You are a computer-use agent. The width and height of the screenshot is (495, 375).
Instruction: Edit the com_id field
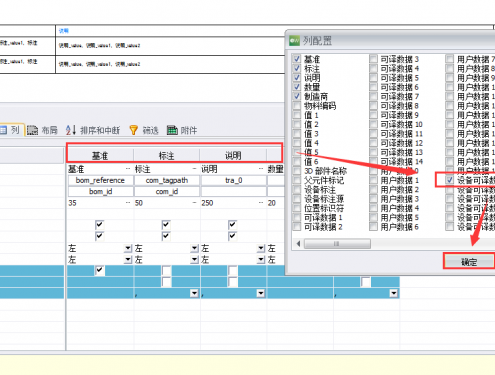pos(167,191)
